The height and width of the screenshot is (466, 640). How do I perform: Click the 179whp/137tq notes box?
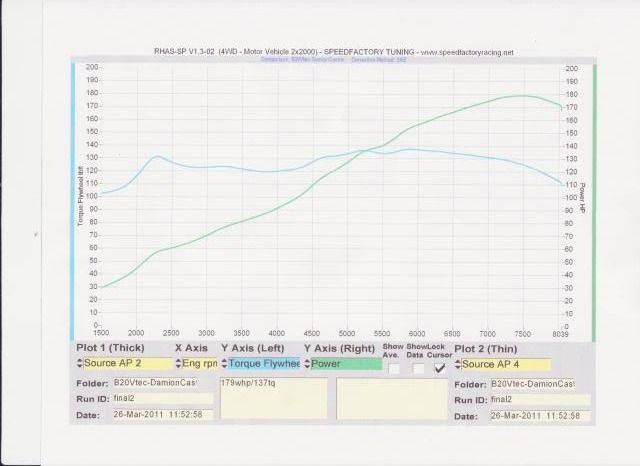point(274,398)
